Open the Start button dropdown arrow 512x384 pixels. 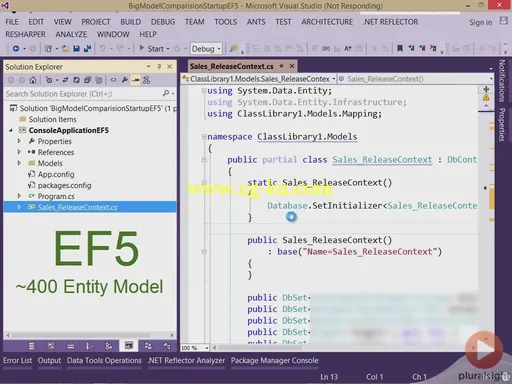coord(168,49)
